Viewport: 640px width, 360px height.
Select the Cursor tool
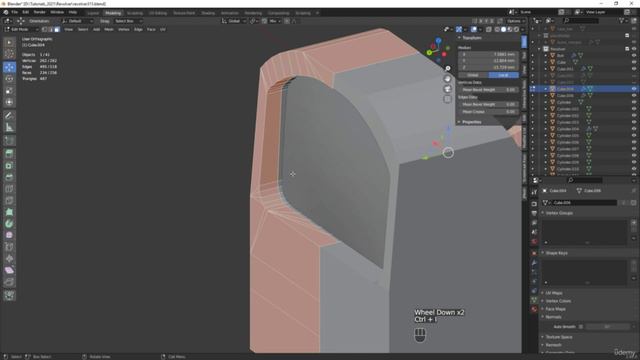click(9, 54)
